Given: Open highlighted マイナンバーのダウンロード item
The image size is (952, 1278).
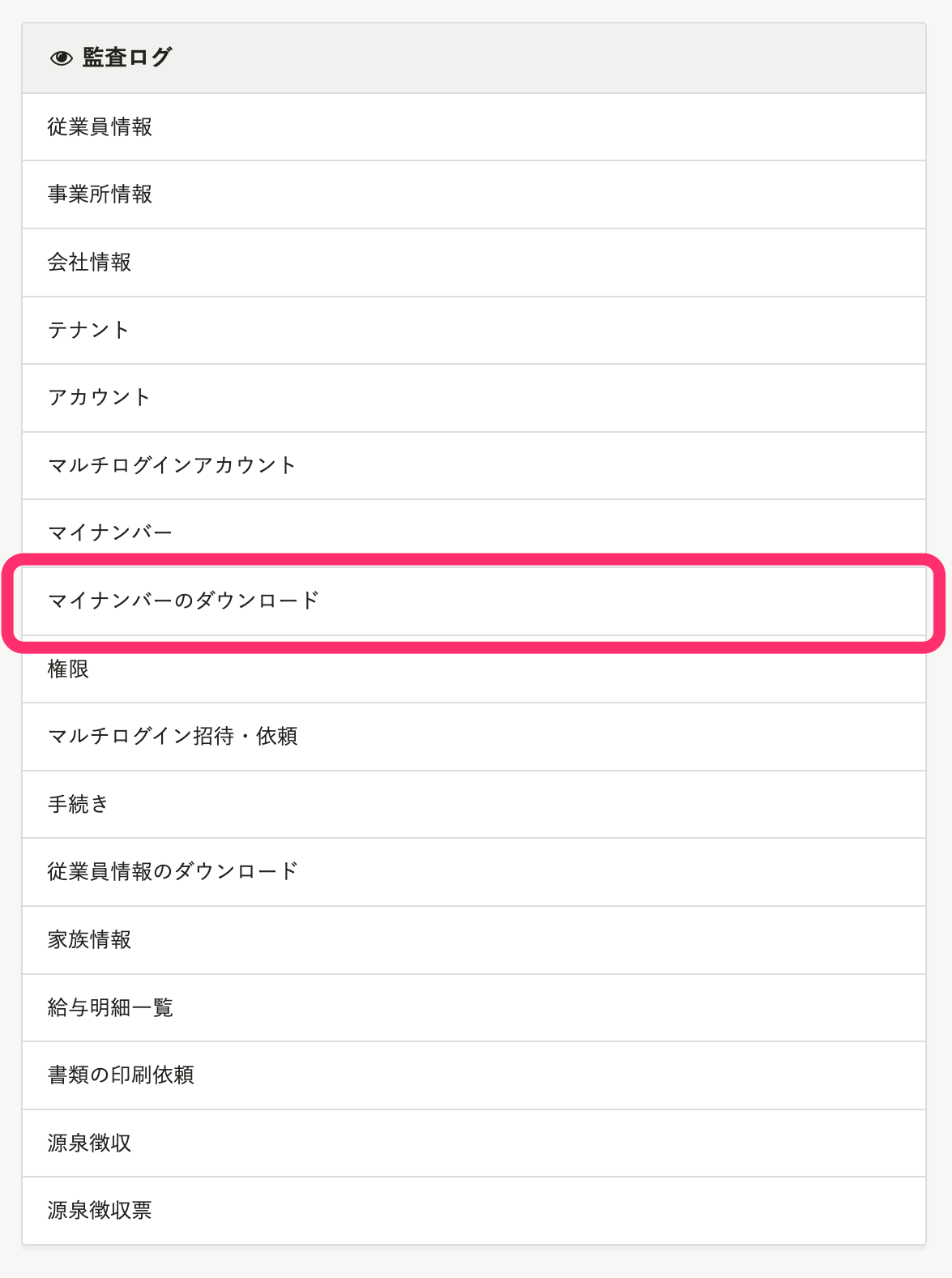Looking at the screenshot, I should 474,601.
